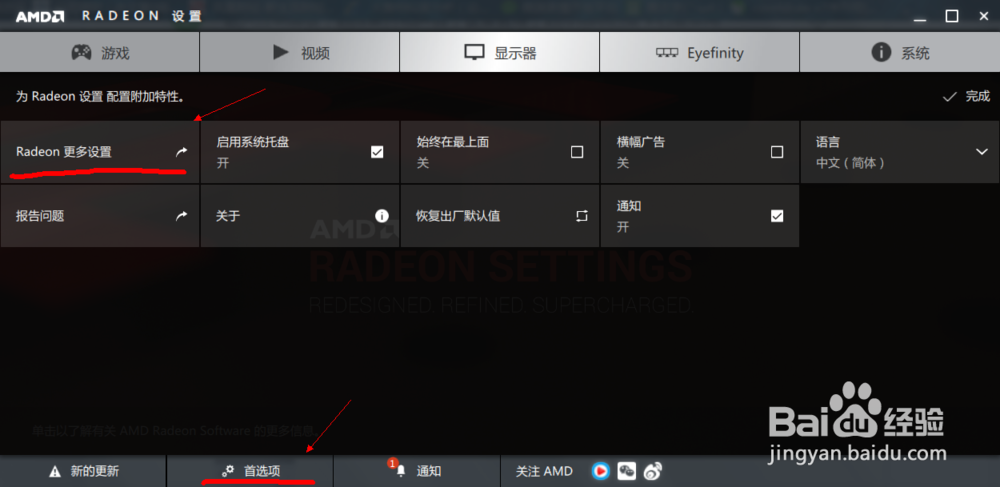
Task: Click the AMD Radeon Software info link text
Action: tap(175, 432)
